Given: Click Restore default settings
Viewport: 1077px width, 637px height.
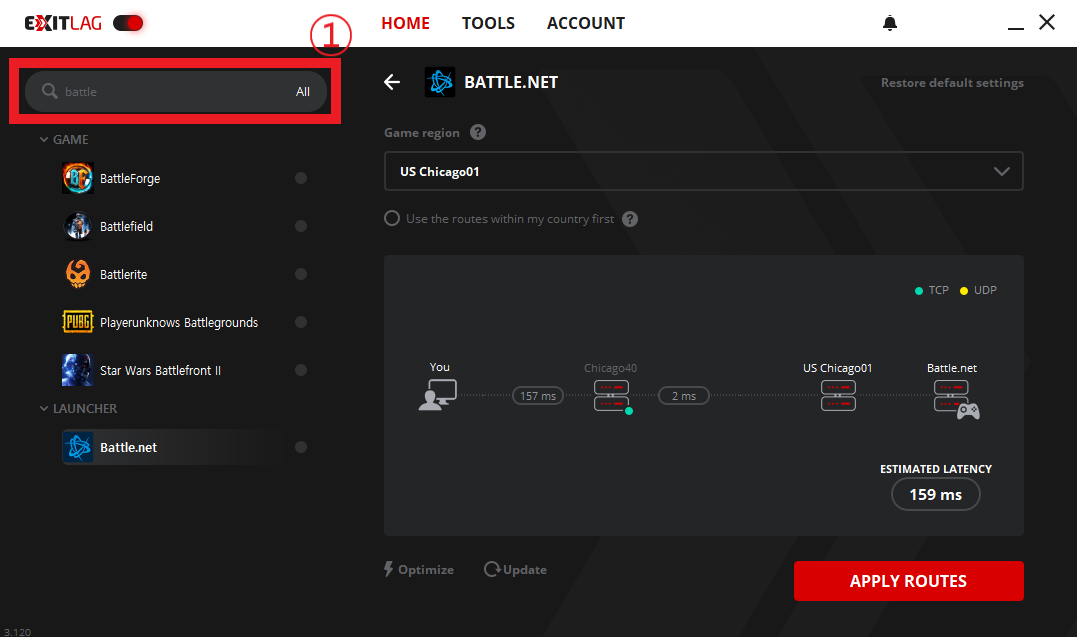Looking at the screenshot, I should pos(952,82).
